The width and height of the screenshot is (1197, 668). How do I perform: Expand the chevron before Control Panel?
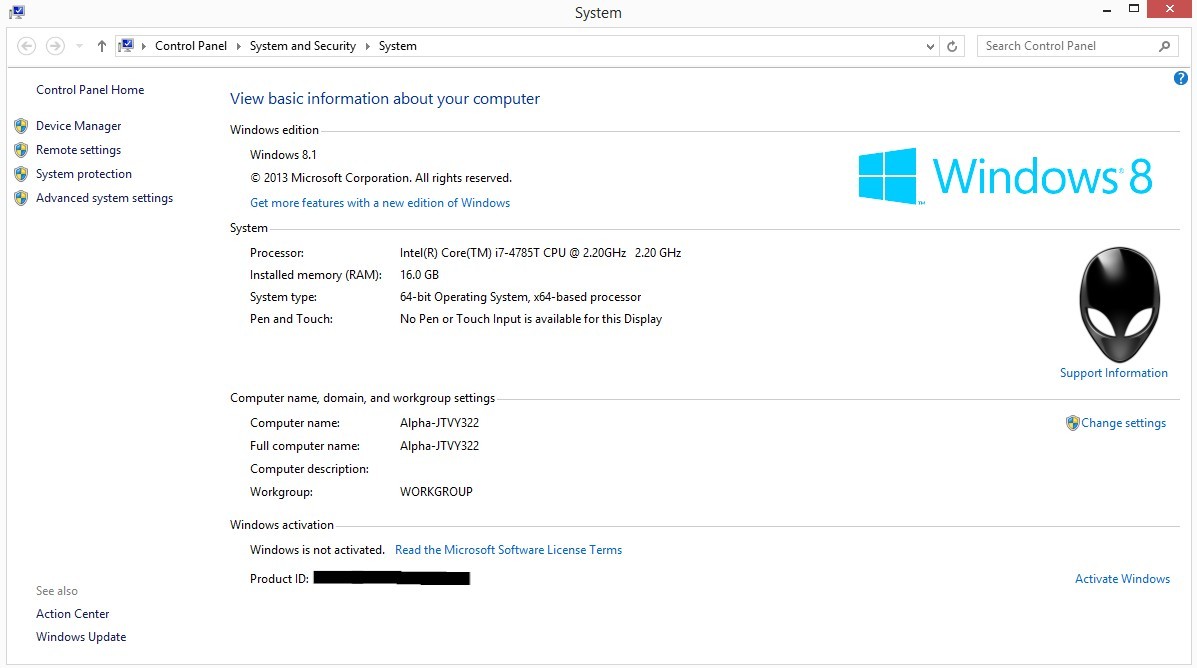[x=144, y=46]
